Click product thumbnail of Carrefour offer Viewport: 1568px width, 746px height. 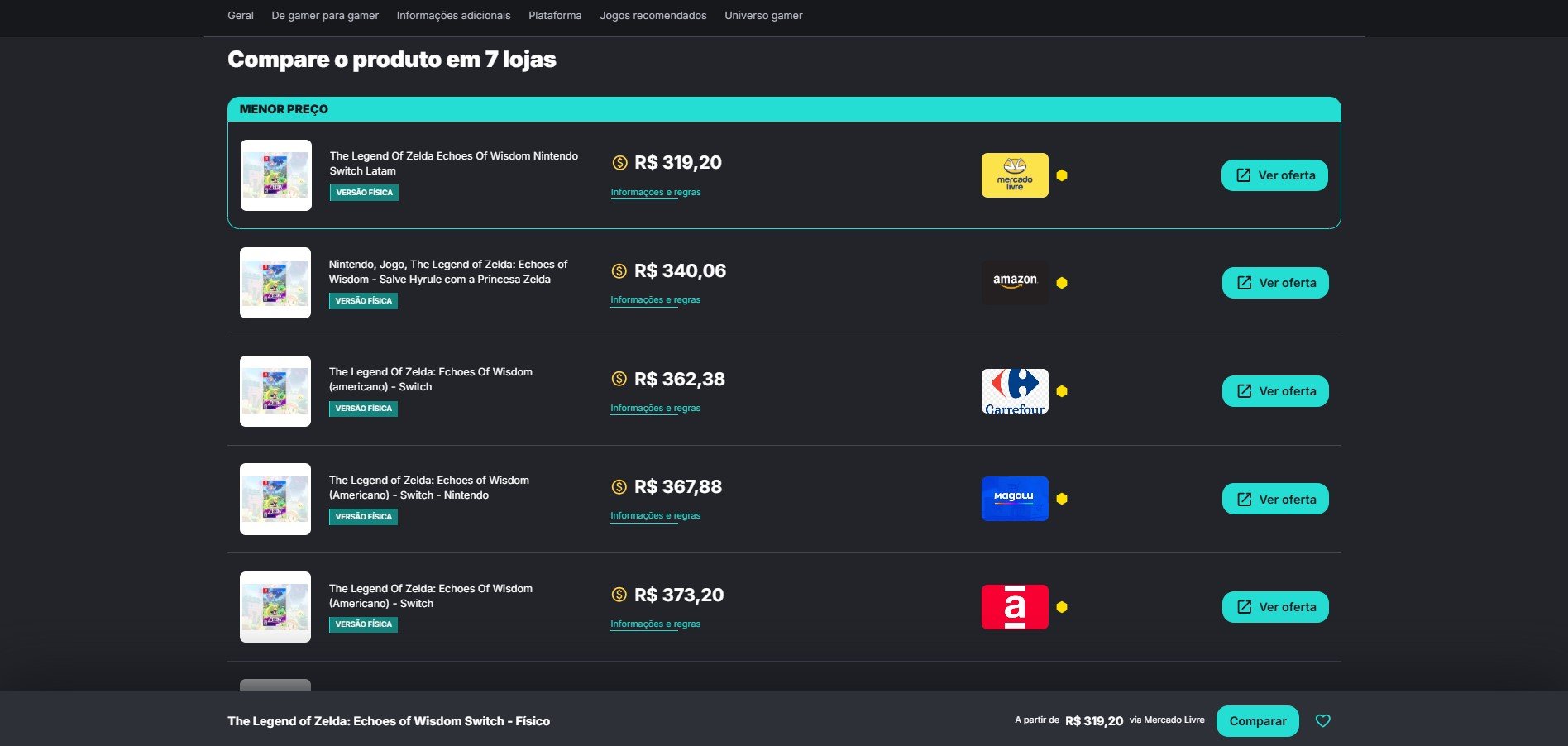[x=275, y=391]
